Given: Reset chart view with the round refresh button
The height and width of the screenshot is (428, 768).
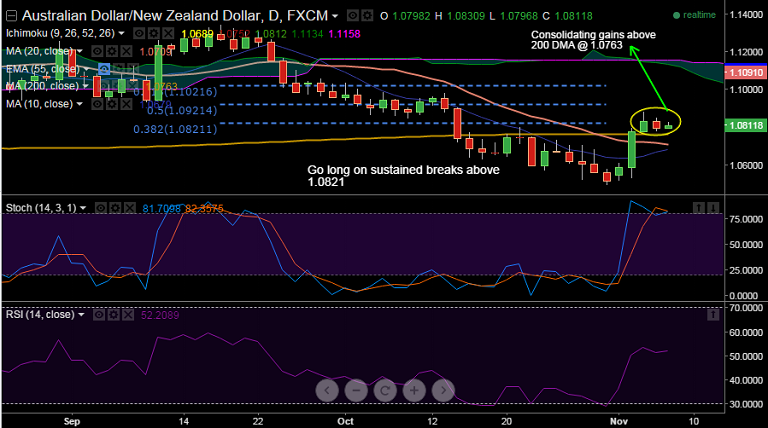Looking at the screenshot, I should pos(385,390).
